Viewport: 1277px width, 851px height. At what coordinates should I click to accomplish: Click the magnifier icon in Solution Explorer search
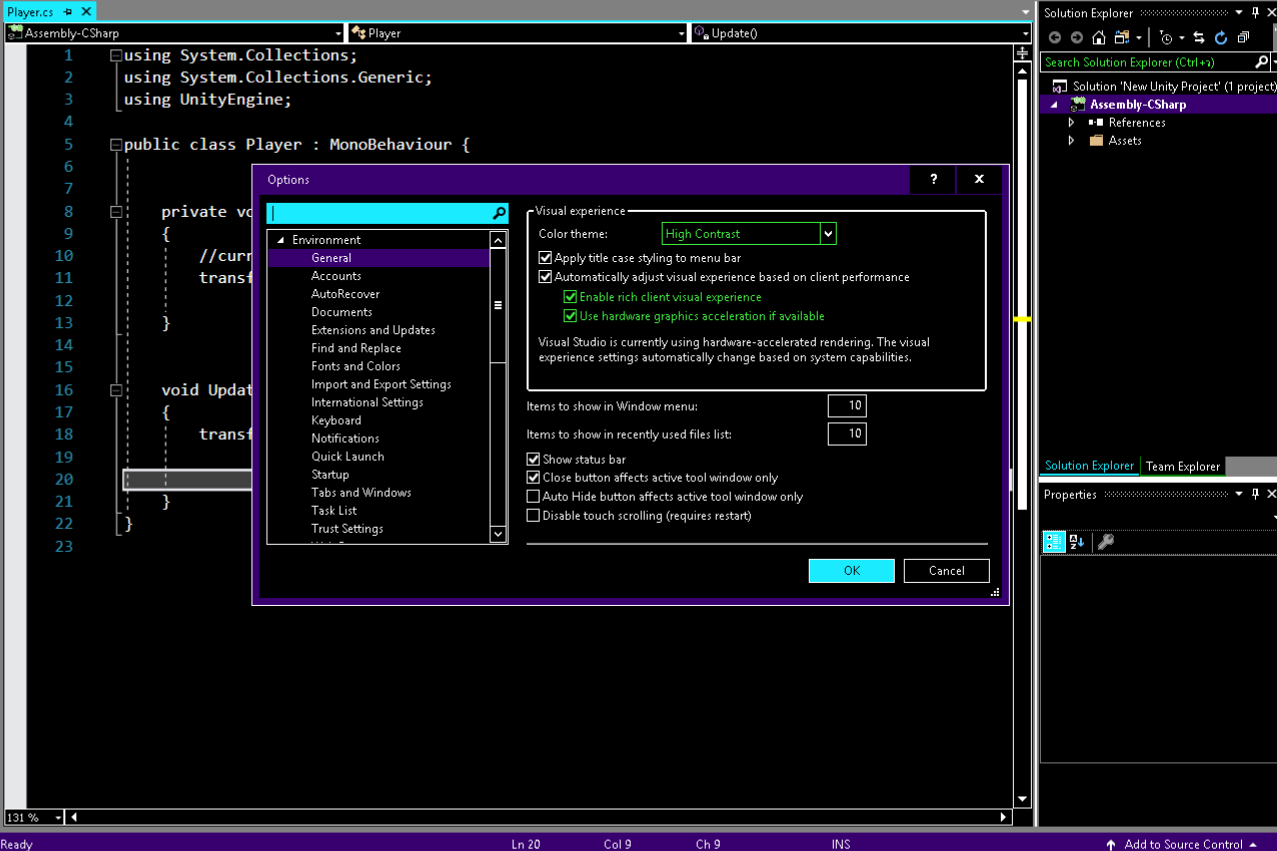tap(1263, 62)
